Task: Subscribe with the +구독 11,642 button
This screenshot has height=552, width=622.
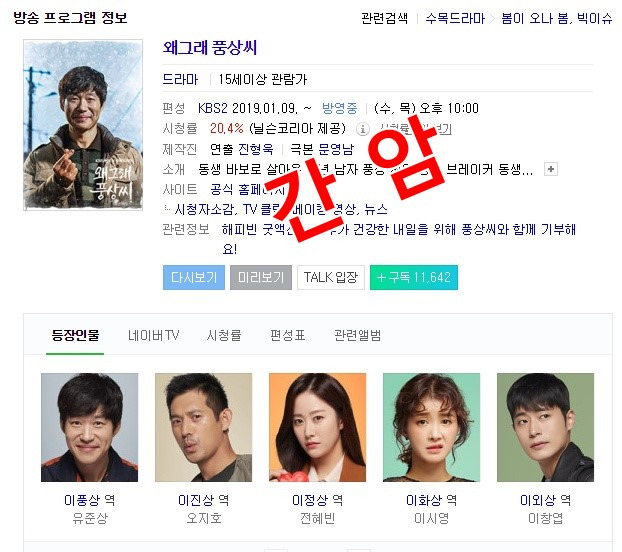Action: (414, 277)
